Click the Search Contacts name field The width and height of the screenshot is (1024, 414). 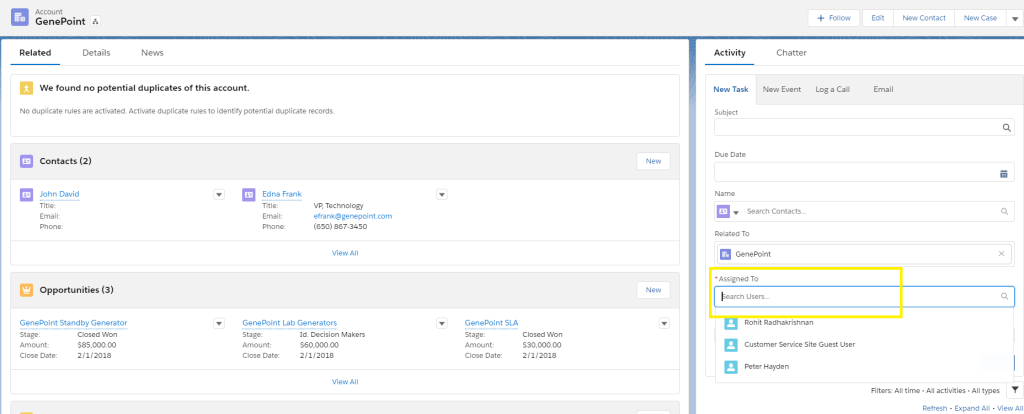tap(872, 212)
